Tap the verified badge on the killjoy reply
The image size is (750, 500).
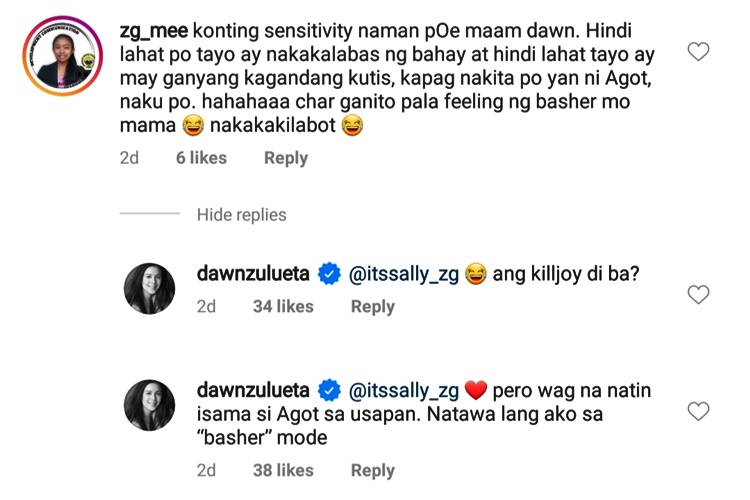tap(329, 275)
